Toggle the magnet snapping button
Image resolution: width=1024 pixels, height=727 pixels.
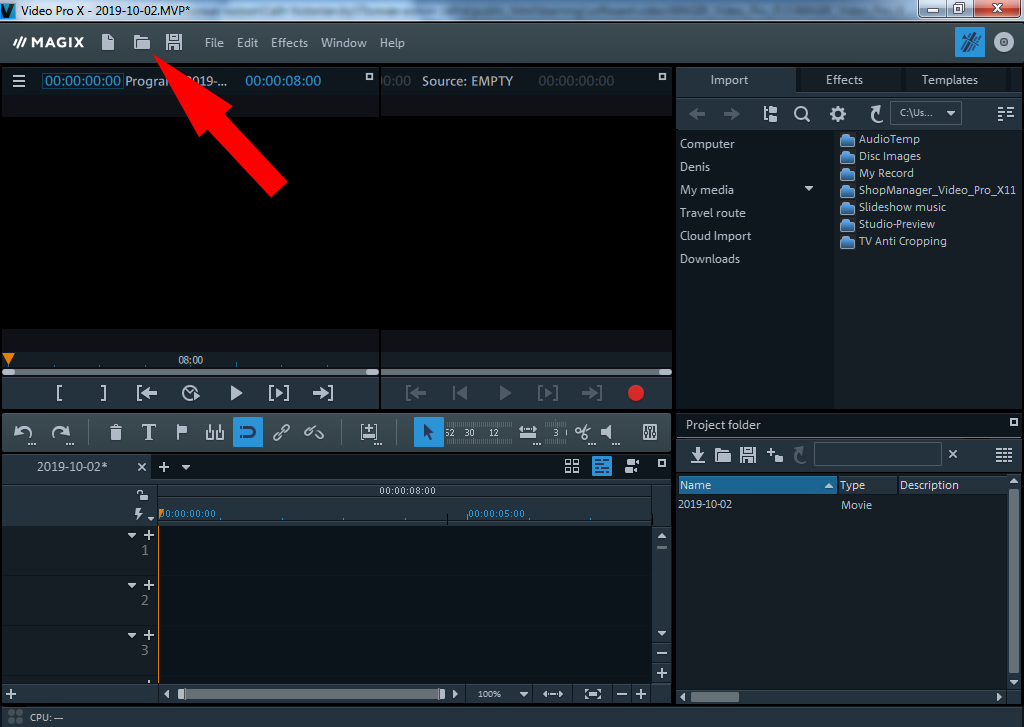(248, 432)
